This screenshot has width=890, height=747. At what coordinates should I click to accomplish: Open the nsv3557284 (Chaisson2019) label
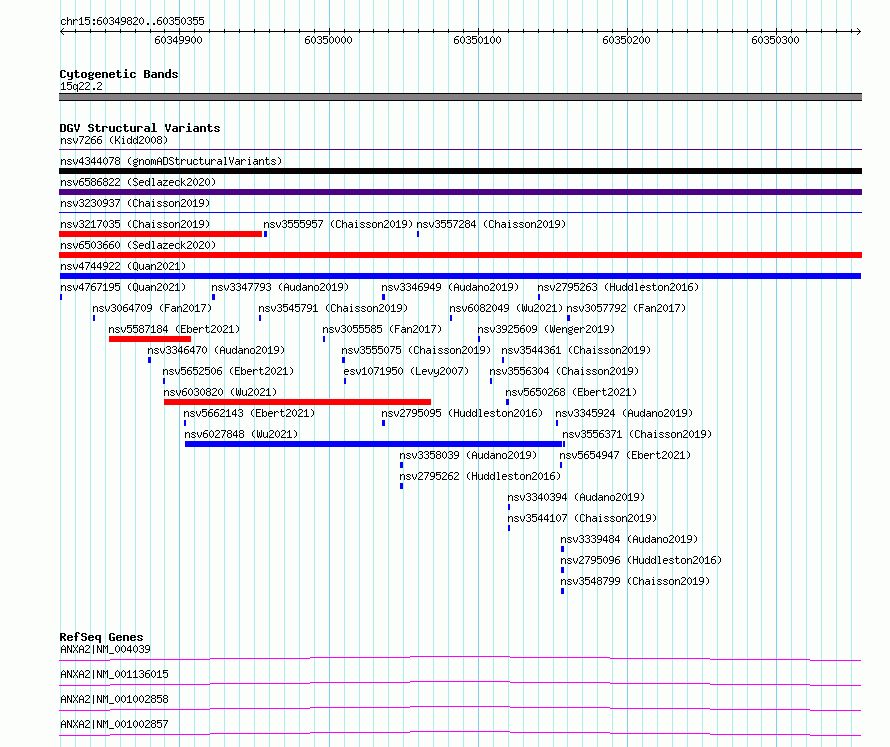coord(491,224)
